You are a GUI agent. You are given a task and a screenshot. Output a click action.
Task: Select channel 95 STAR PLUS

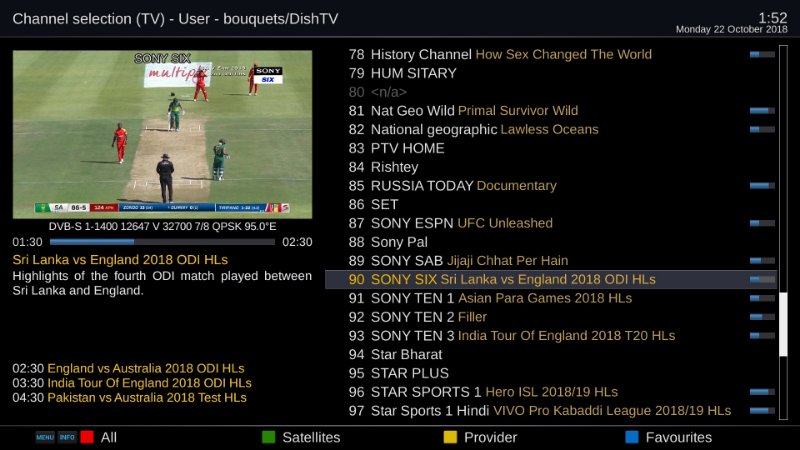[x=551, y=373]
